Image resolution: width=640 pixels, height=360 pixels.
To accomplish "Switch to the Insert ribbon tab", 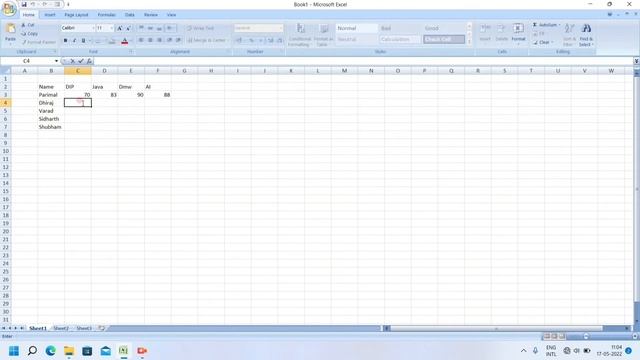I will [50, 15].
